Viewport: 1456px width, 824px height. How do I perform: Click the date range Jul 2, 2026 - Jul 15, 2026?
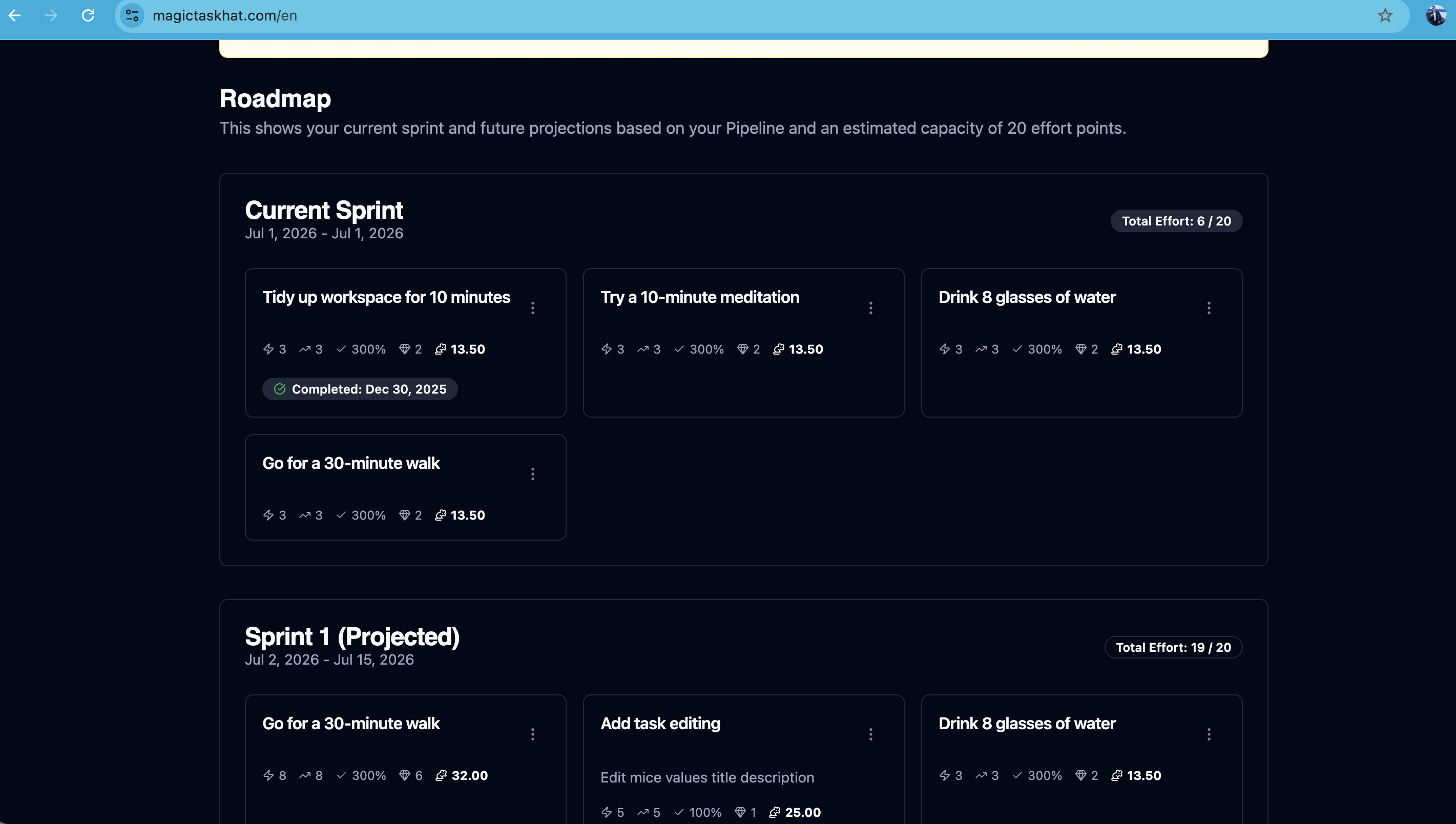pyautogui.click(x=329, y=660)
